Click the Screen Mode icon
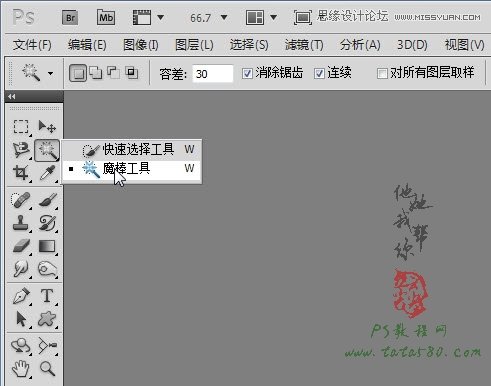This screenshot has height=386, width=491. [x=303, y=17]
